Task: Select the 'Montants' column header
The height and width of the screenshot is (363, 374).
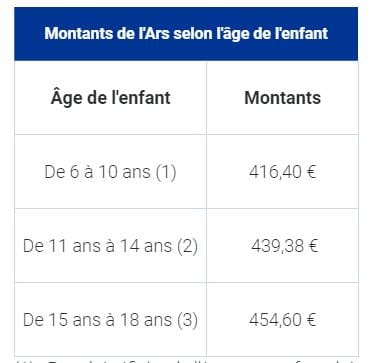Action: 282,98
